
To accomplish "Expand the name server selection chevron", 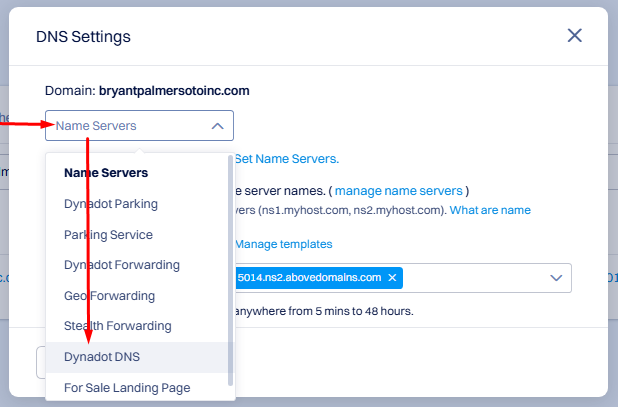I will coord(556,278).
